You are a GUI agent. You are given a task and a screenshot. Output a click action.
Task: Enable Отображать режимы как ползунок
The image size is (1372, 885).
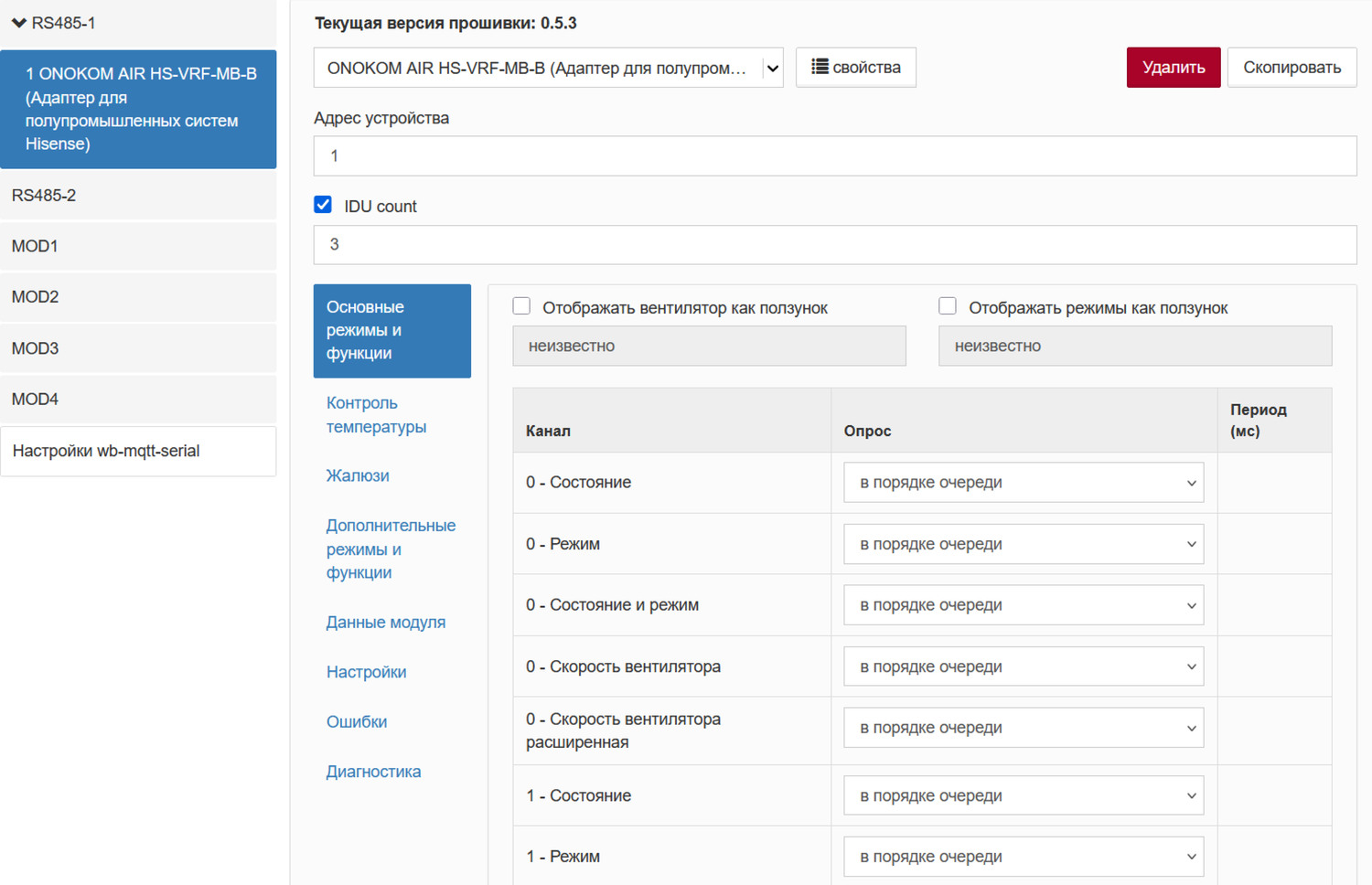click(x=948, y=306)
